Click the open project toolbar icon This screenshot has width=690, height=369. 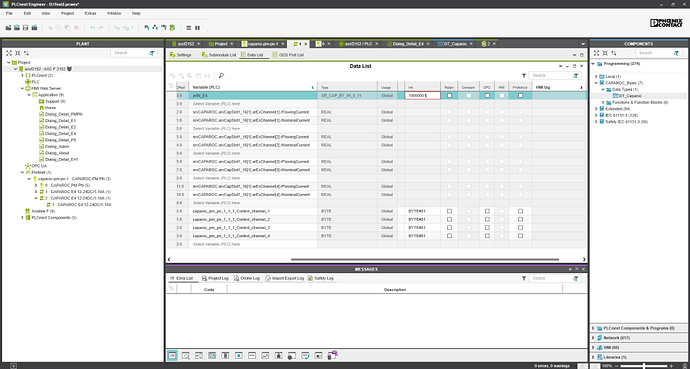tap(17, 28)
